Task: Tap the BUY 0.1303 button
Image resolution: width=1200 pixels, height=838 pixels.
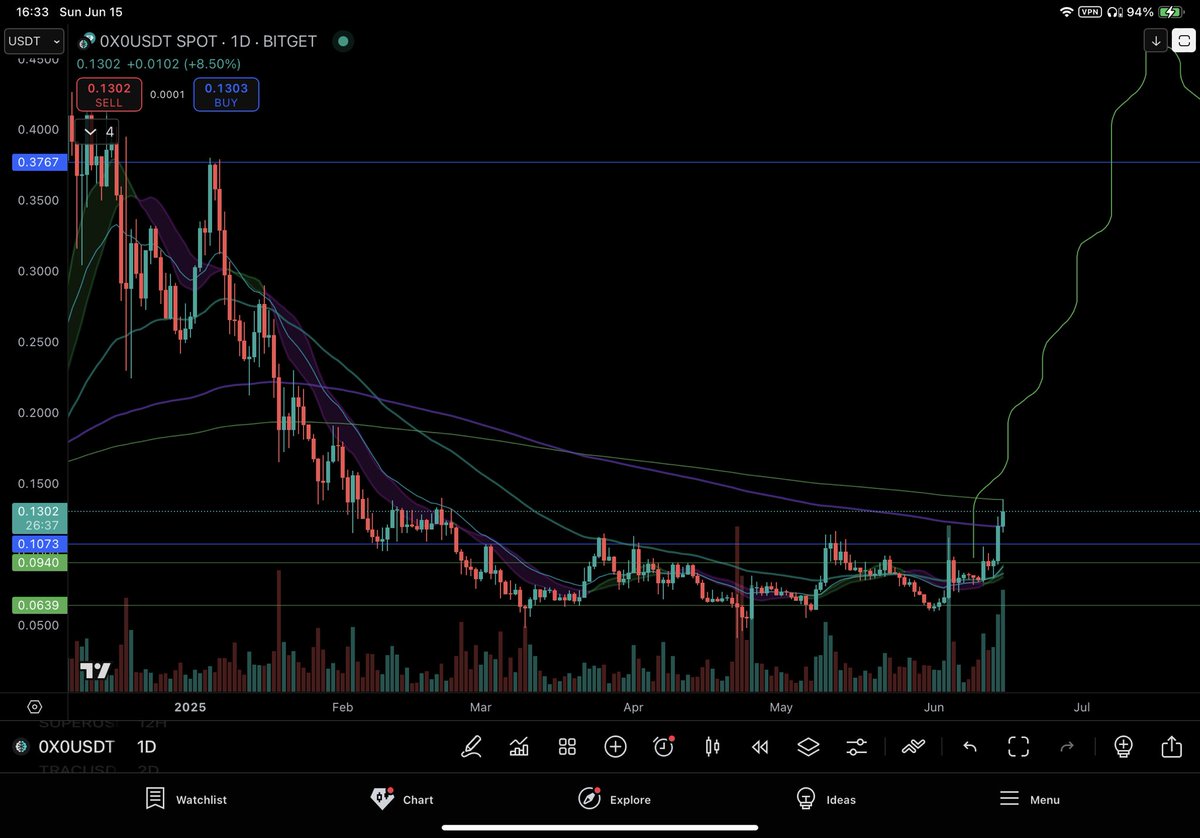Action: 226,95
